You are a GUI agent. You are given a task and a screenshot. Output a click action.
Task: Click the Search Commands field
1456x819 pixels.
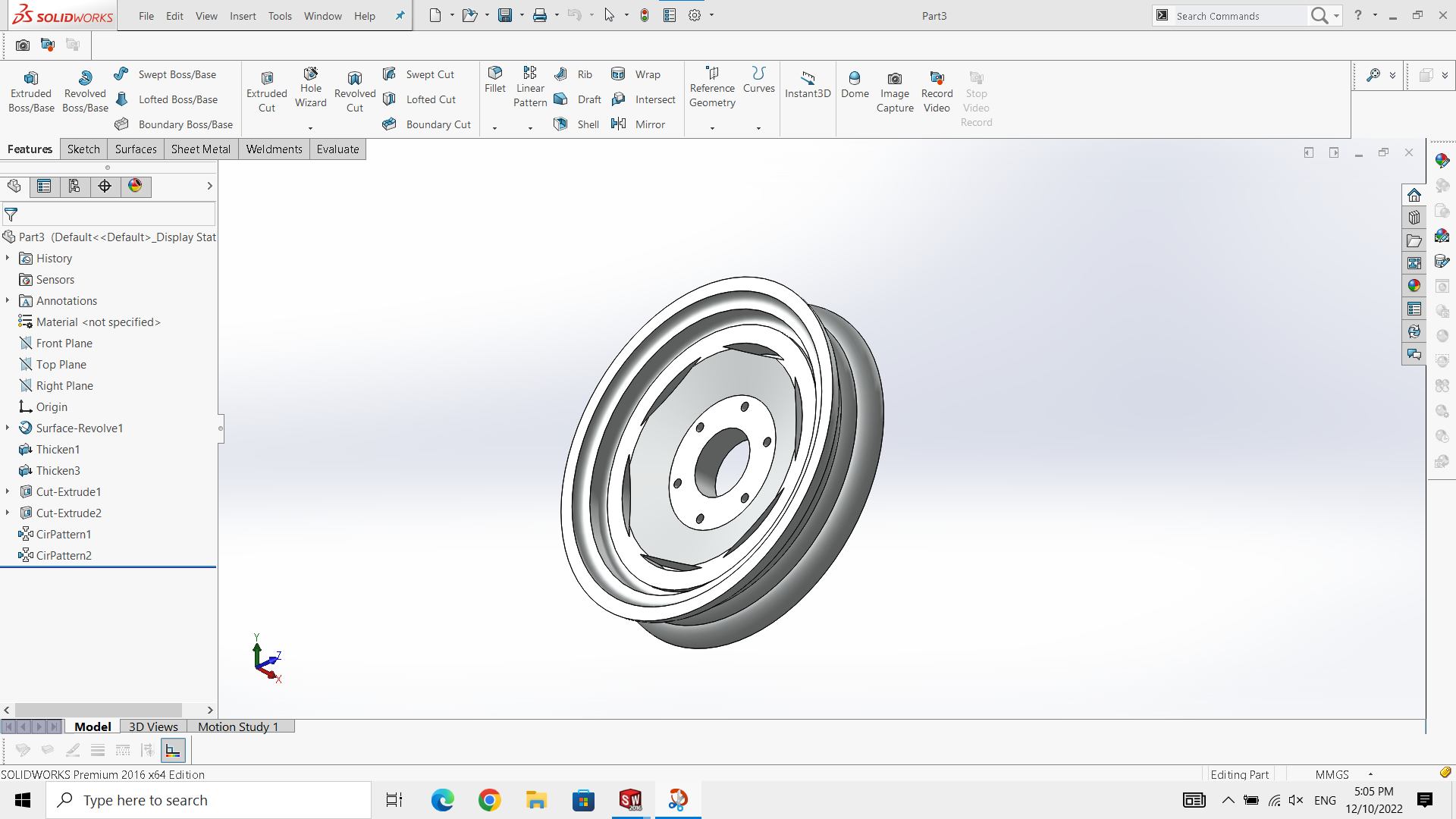tap(1239, 16)
